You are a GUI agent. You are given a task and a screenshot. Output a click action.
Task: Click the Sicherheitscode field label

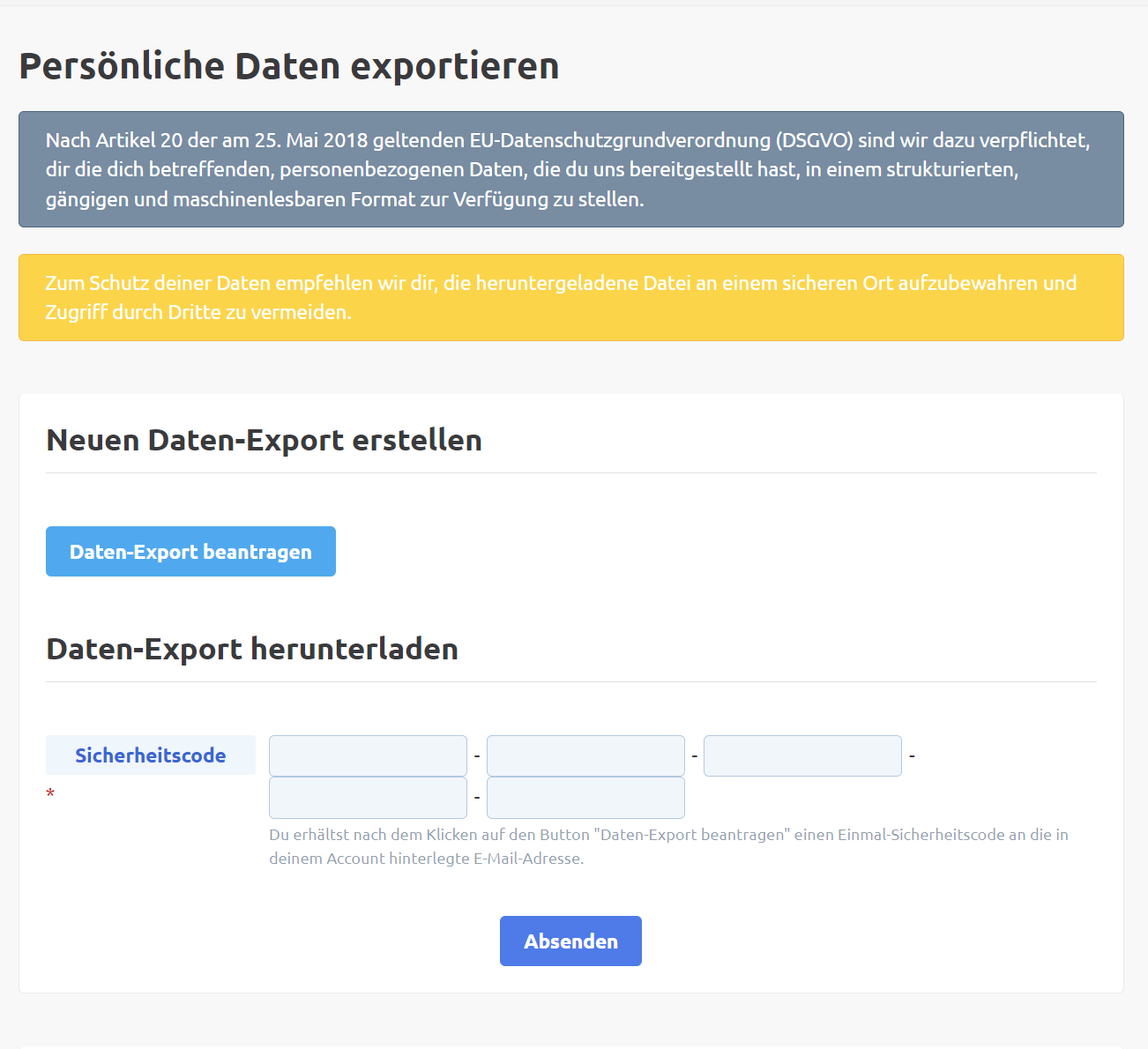[x=151, y=755]
